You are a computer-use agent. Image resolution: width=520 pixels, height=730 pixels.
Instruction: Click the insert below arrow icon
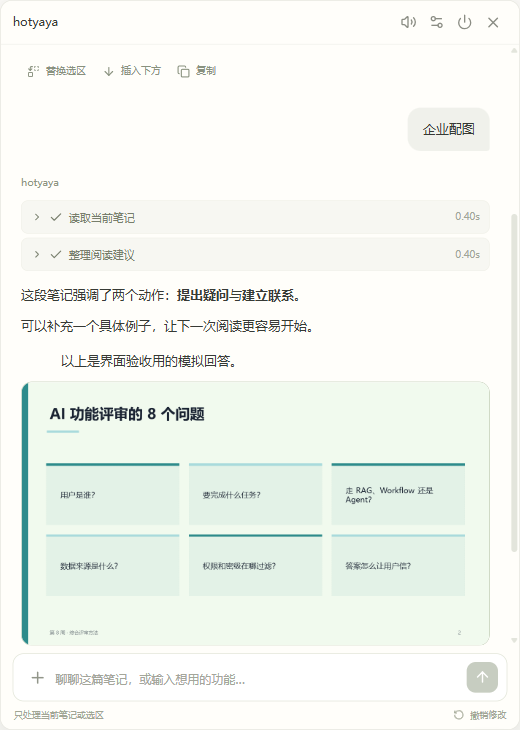click(108, 71)
